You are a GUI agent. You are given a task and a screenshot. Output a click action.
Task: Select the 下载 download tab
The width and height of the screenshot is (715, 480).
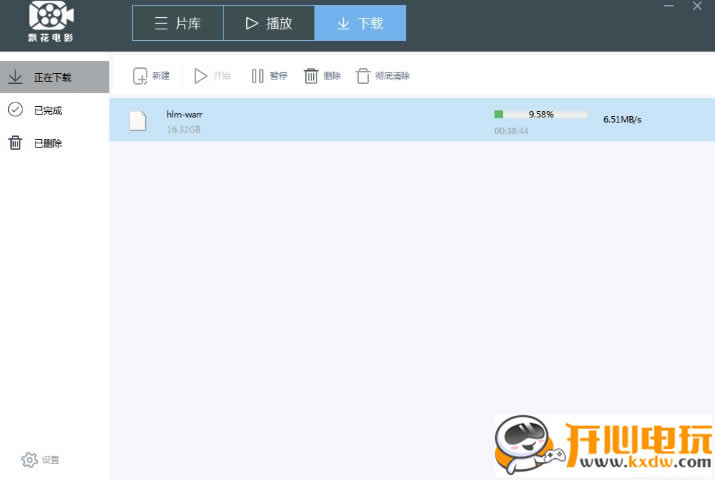point(360,23)
